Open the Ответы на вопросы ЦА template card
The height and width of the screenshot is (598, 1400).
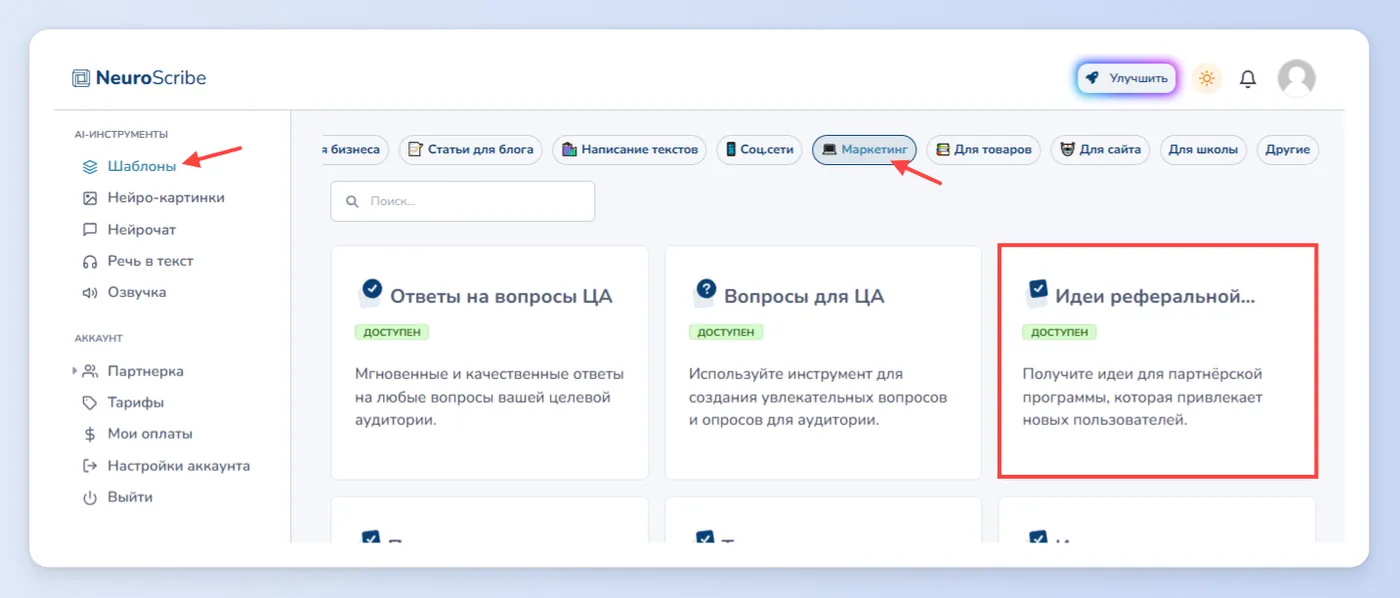[490, 362]
